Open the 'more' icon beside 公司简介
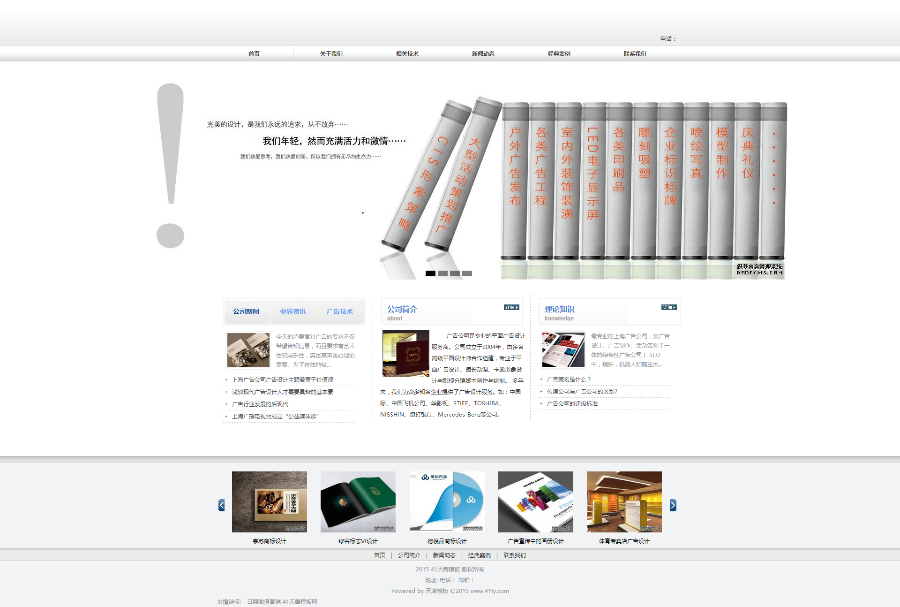This screenshot has height=607, width=900. [511, 308]
